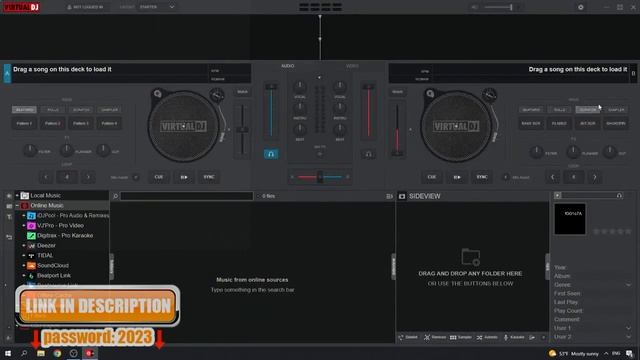Screen dimensions: 640x360
Task: Switch mixer to the AUDIO tab
Action: 287,66
